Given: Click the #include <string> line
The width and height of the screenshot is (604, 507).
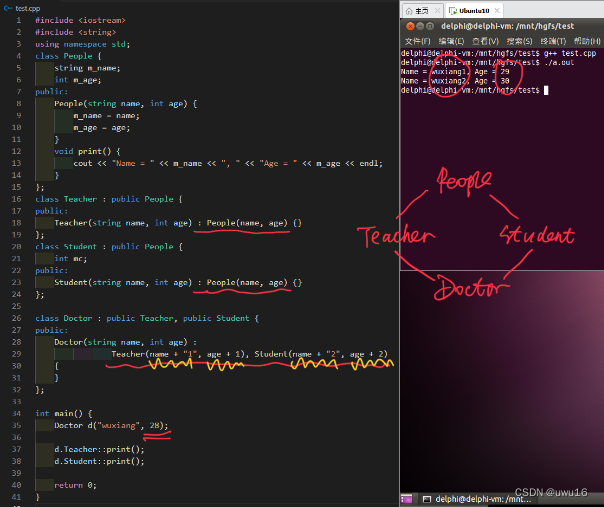Looking at the screenshot, I should click(76, 32).
